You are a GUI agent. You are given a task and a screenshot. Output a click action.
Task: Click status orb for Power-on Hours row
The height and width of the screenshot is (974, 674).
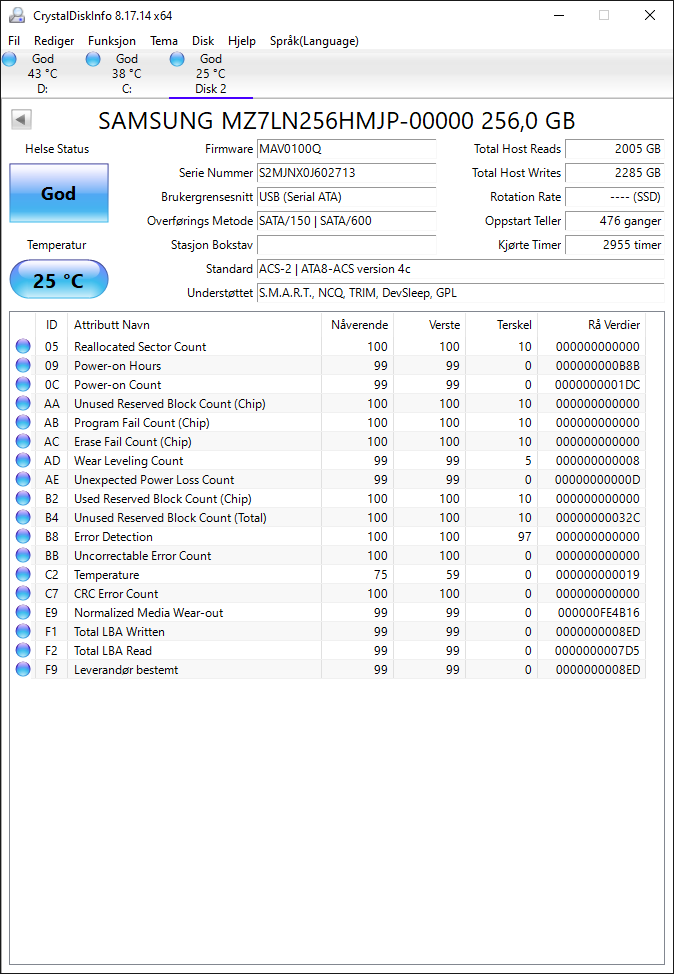tap(23, 366)
